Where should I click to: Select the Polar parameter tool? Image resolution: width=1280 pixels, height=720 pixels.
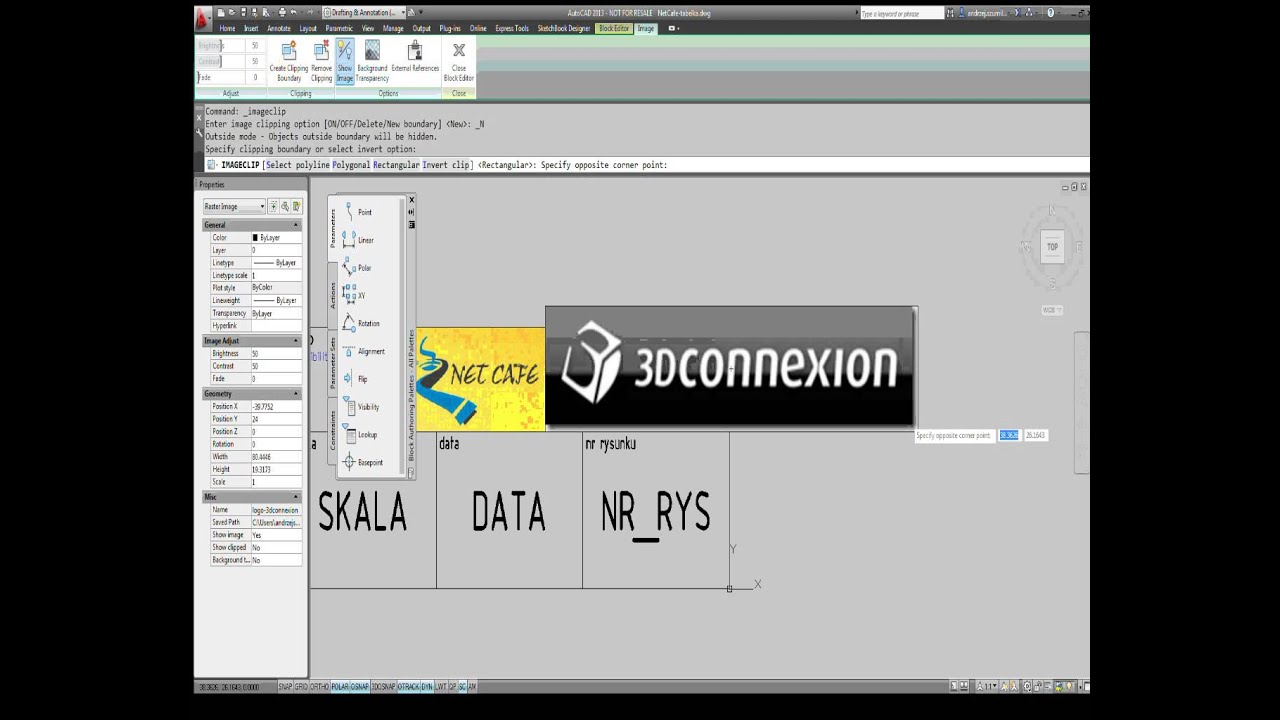tap(357, 268)
